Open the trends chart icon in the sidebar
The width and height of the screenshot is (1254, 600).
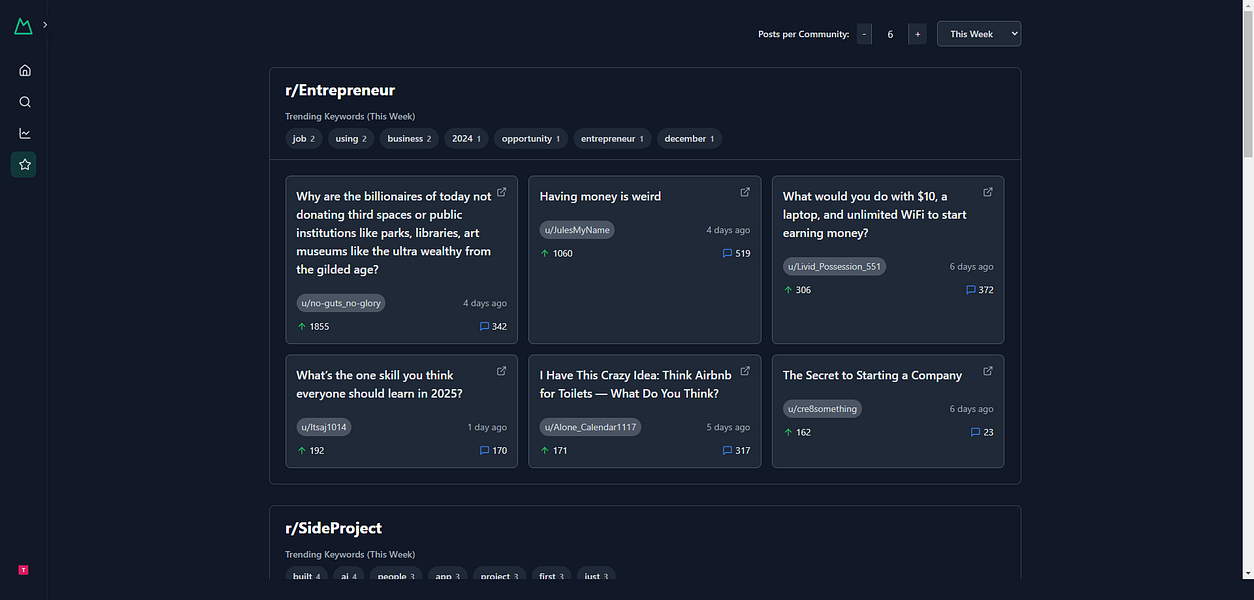click(x=25, y=133)
